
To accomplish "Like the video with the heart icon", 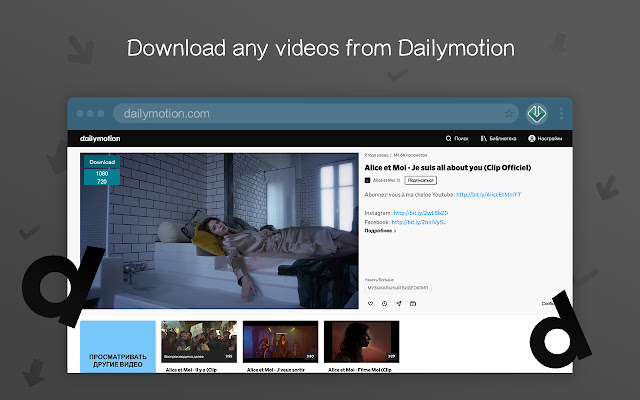I will pos(370,303).
